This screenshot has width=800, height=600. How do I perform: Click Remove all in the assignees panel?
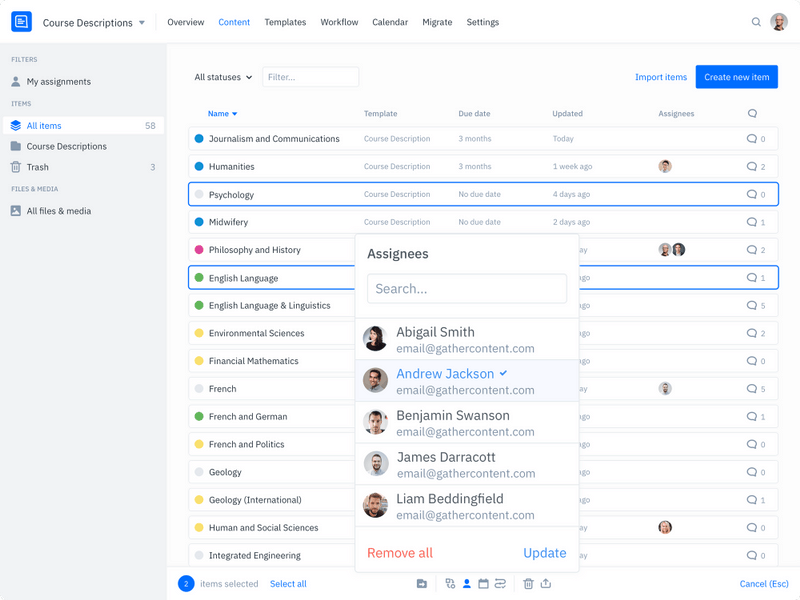click(399, 552)
